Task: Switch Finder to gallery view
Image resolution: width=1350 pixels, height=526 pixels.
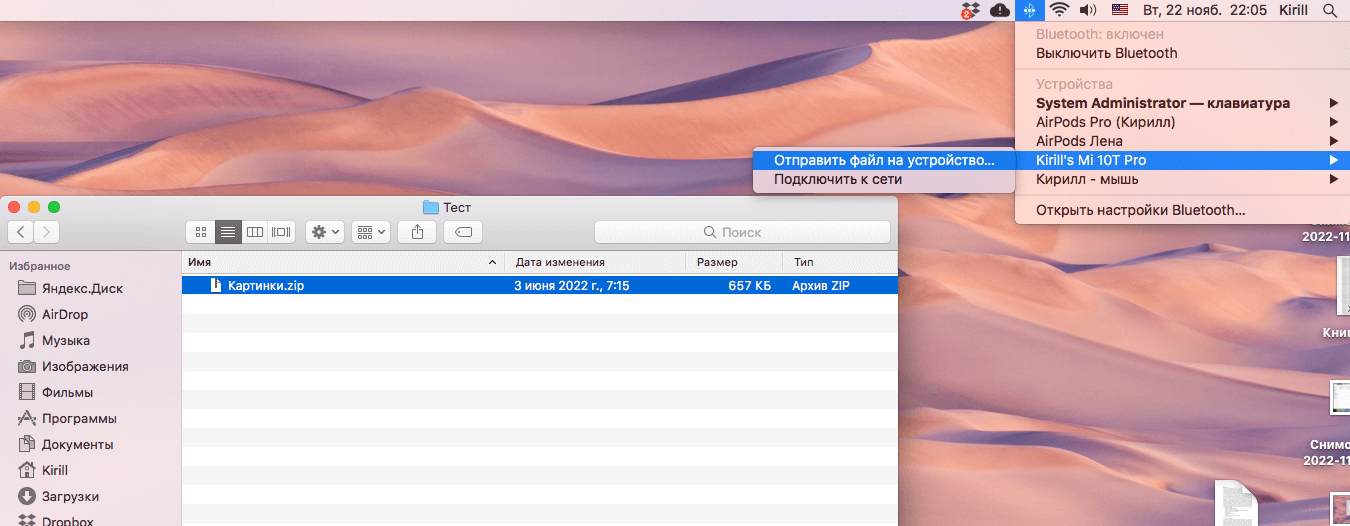Action: pos(282,232)
